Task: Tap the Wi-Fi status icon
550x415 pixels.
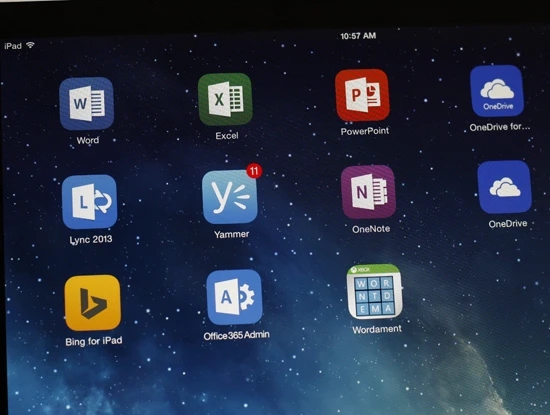Action: coord(31,45)
